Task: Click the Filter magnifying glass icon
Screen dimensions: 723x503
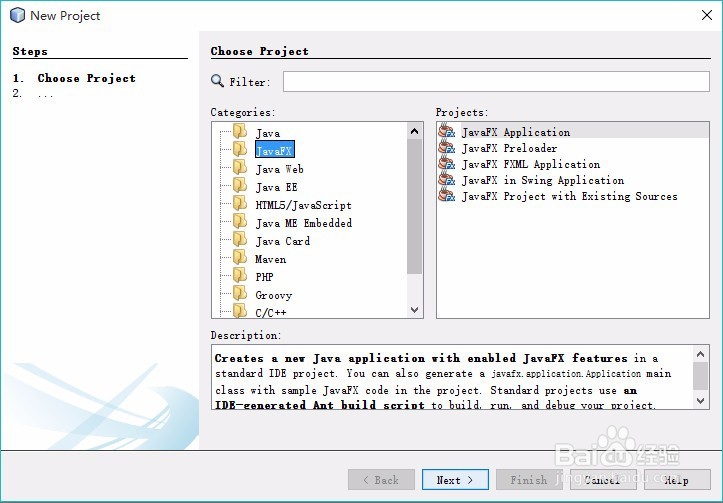Action: 217,81
